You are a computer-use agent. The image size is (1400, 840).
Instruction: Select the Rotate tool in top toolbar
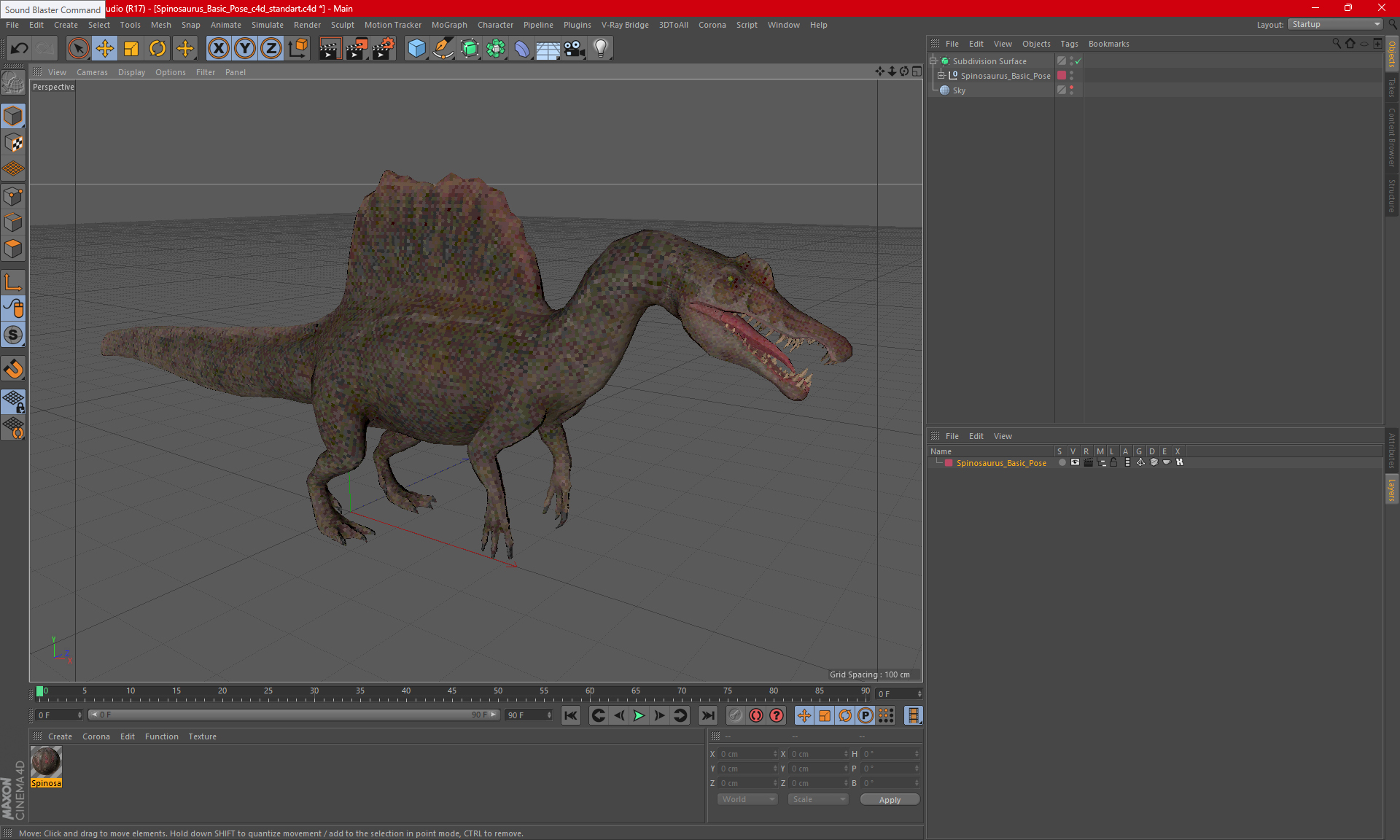pos(157,49)
